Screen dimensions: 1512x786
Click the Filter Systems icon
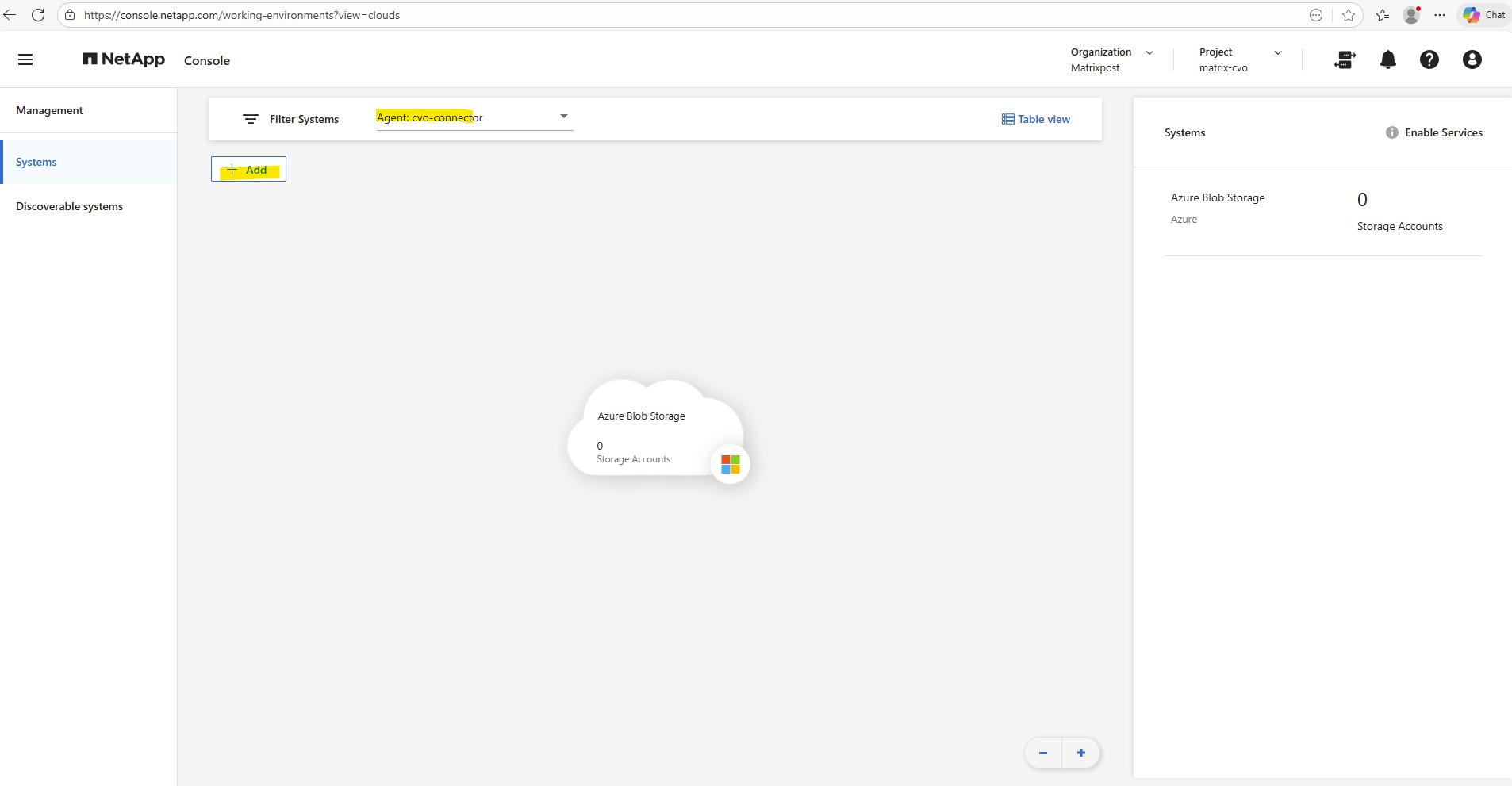[251, 119]
